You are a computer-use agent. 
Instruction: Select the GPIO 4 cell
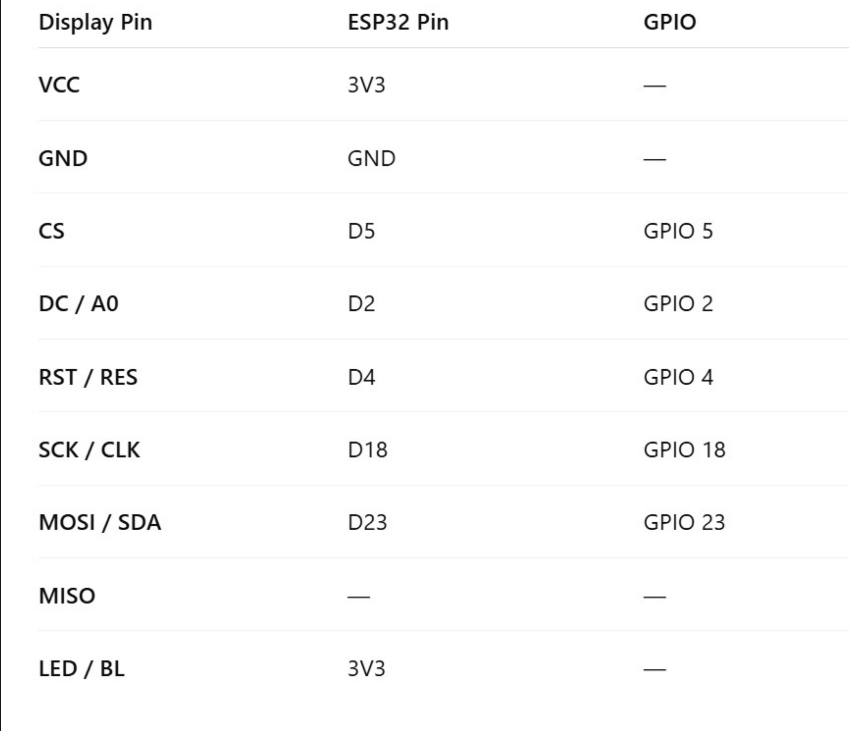[678, 377]
